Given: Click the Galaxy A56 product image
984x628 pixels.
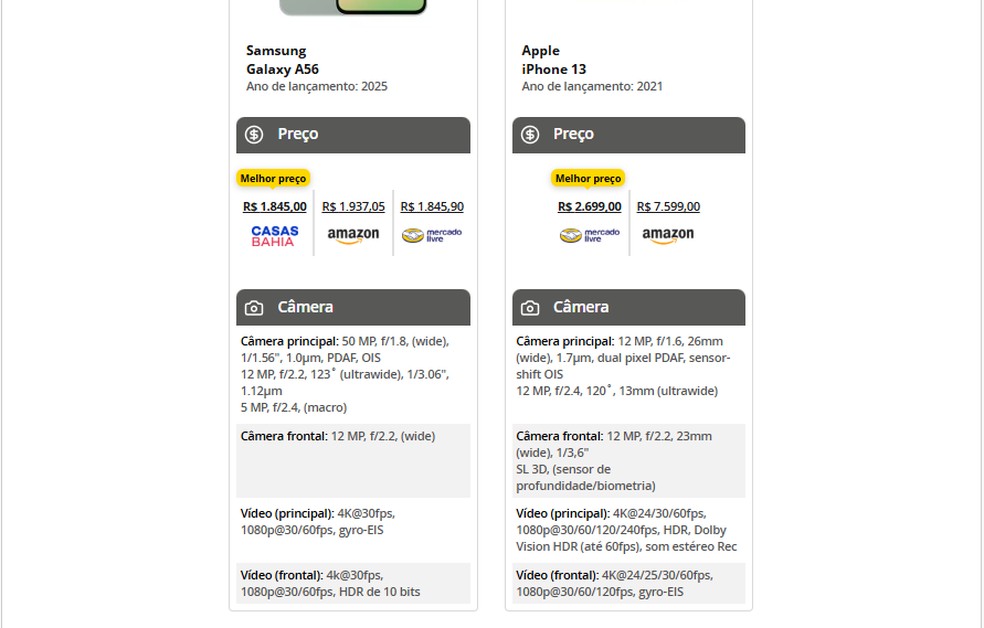Looking at the screenshot, I should (x=352, y=5).
